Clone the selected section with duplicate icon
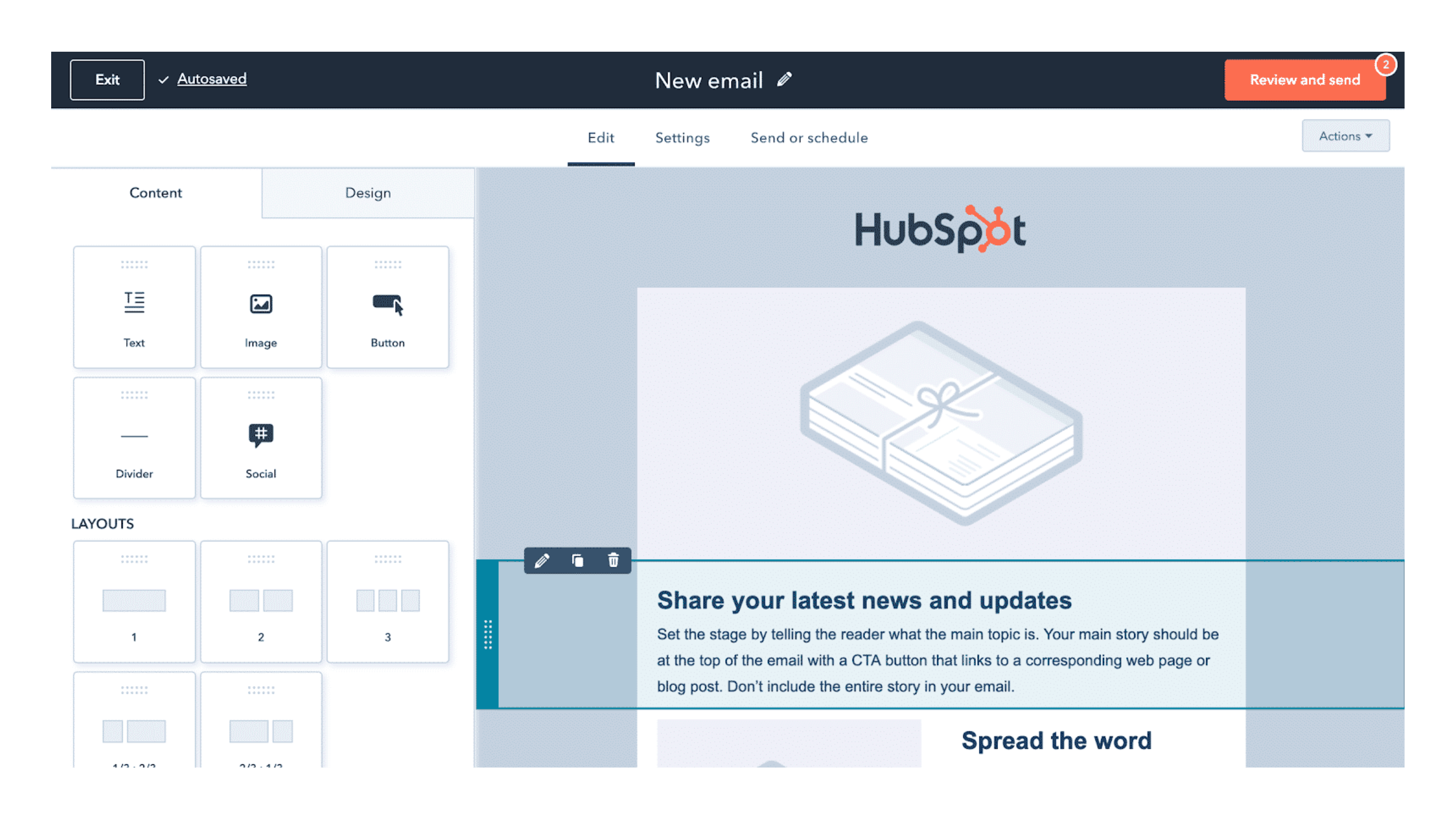The height and width of the screenshot is (819, 1456). tap(577, 561)
